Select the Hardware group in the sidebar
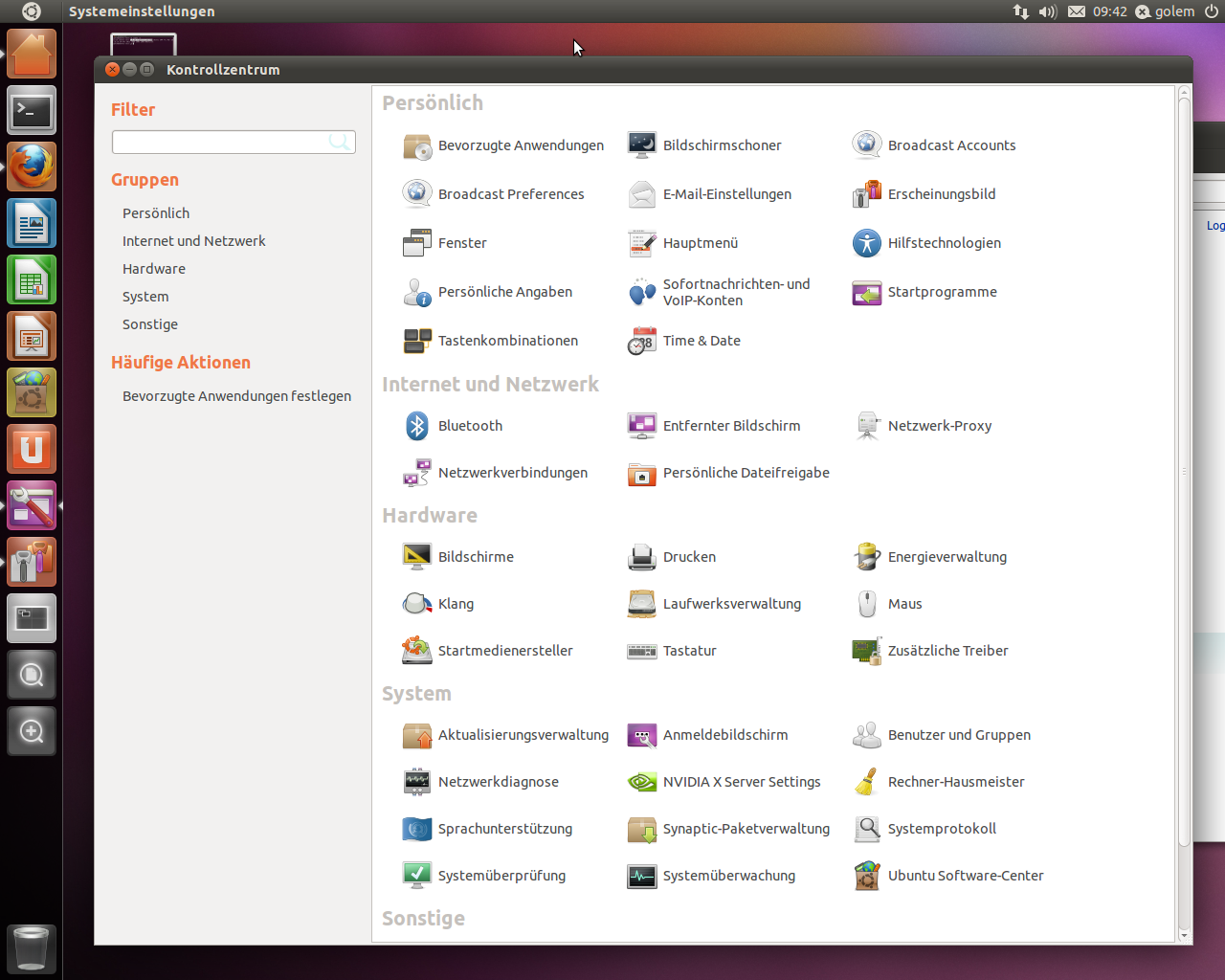Screen dimensions: 1225x980 click(153, 269)
